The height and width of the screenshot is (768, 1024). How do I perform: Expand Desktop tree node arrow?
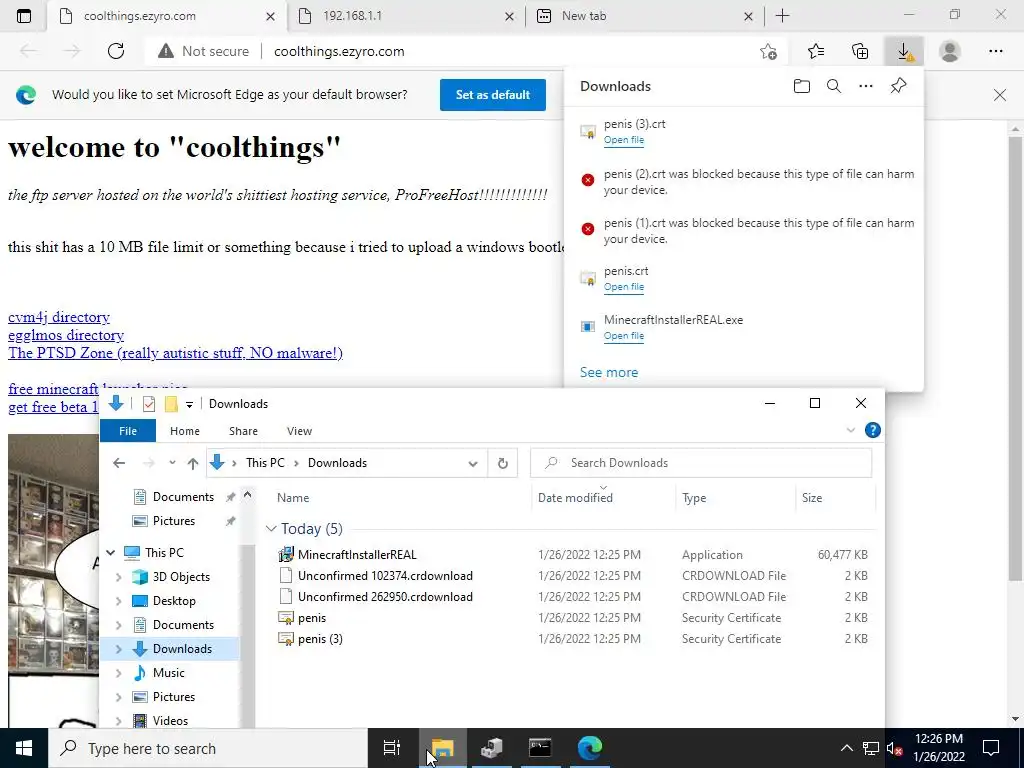coord(119,601)
